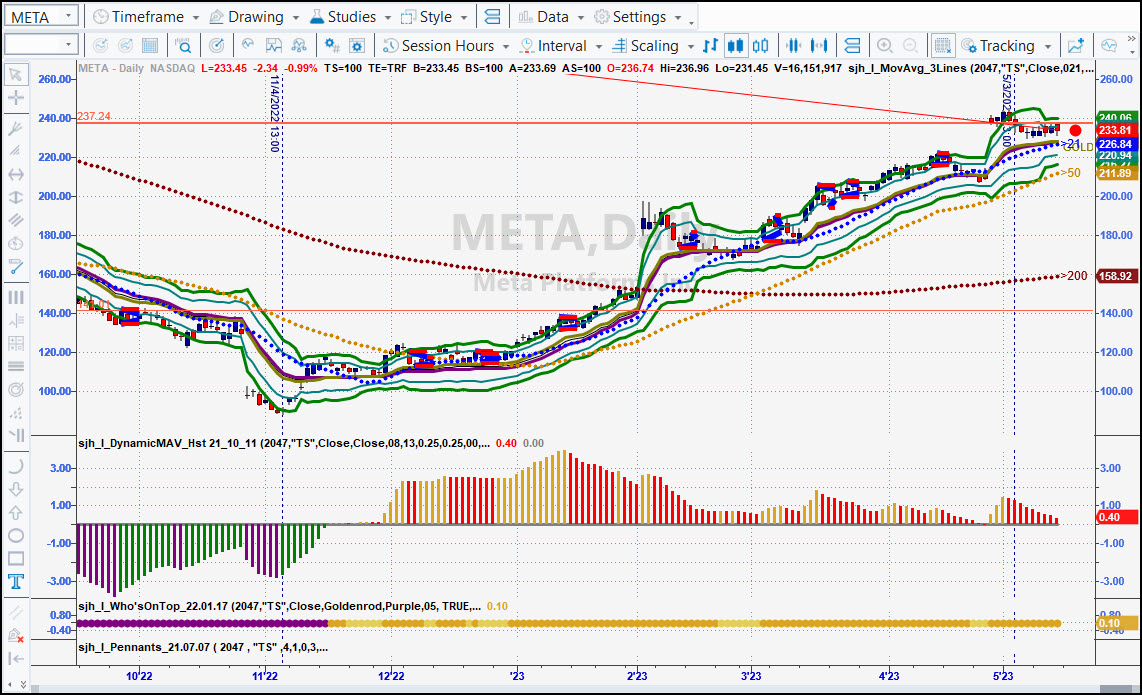Click the sjh_I_Pennants study label
The height and width of the screenshot is (695, 1142).
coord(202,647)
